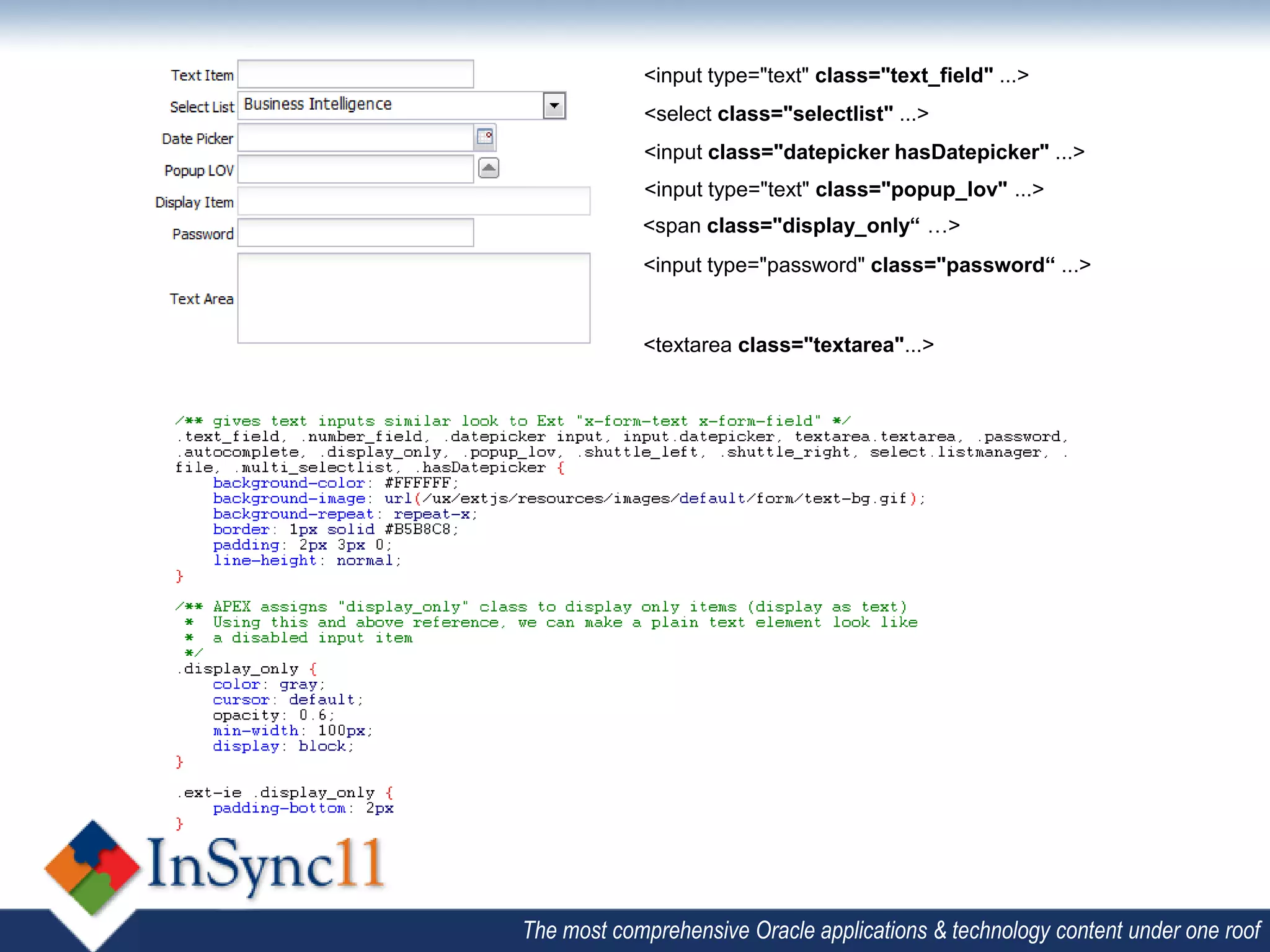This screenshot has height=952, width=1270.
Task: Click the select class="selectlist" line
Action: (786, 114)
